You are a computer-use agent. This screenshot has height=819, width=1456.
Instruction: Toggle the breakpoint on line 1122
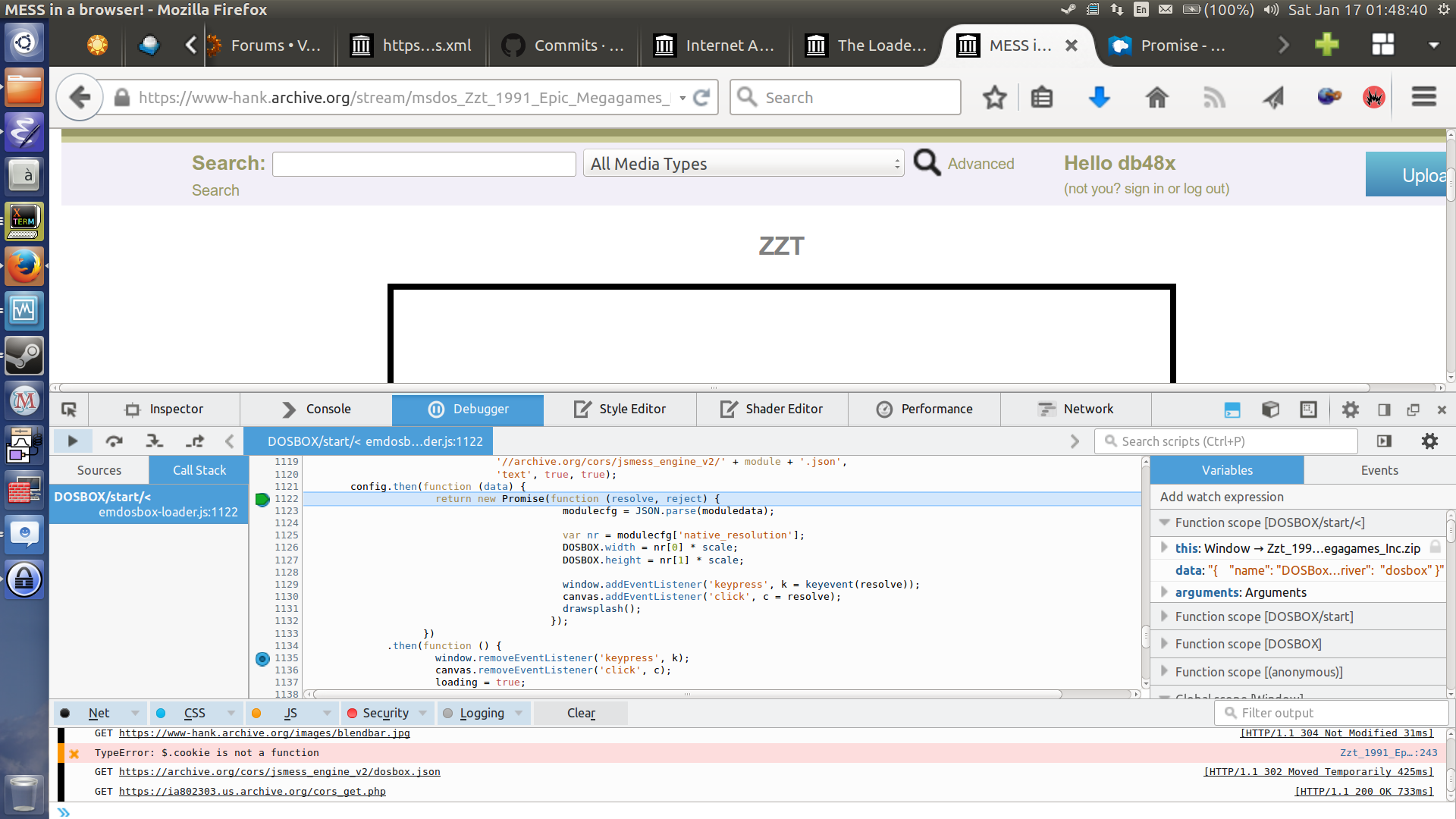tap(262, 499)
